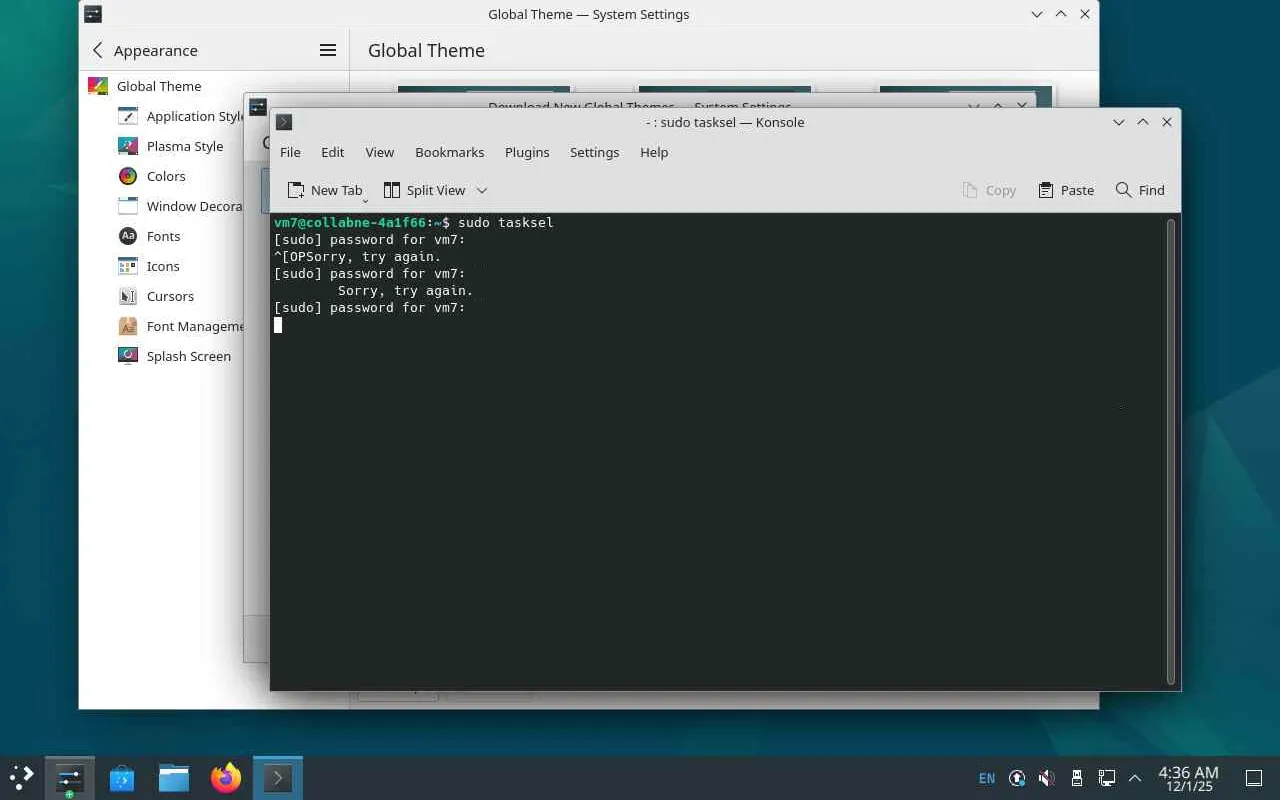Open the View menu in Konsole
1280x800 pixels.
(x=380, y=152)
